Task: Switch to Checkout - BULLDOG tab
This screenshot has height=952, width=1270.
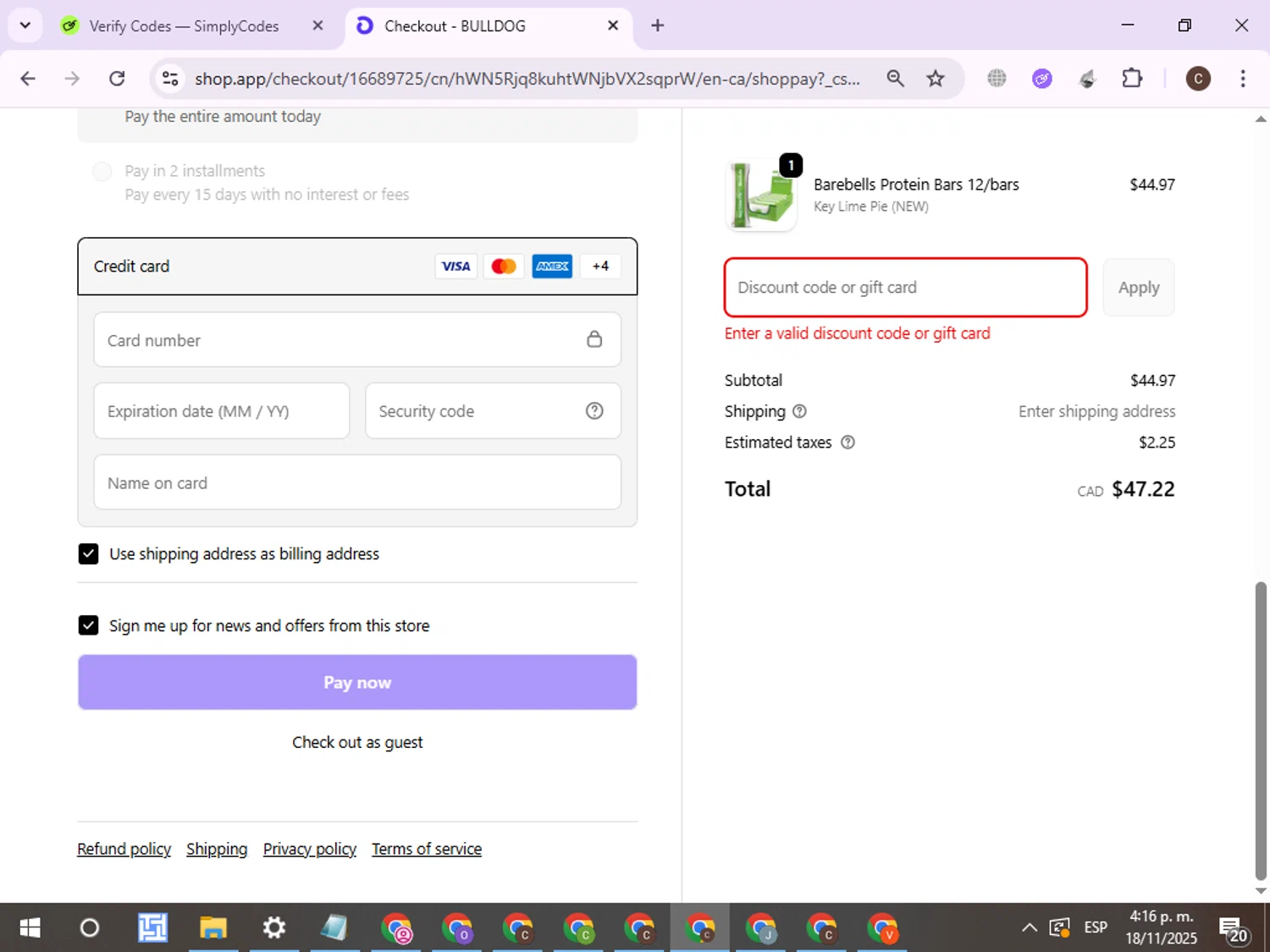Action: tap(455, 26)
